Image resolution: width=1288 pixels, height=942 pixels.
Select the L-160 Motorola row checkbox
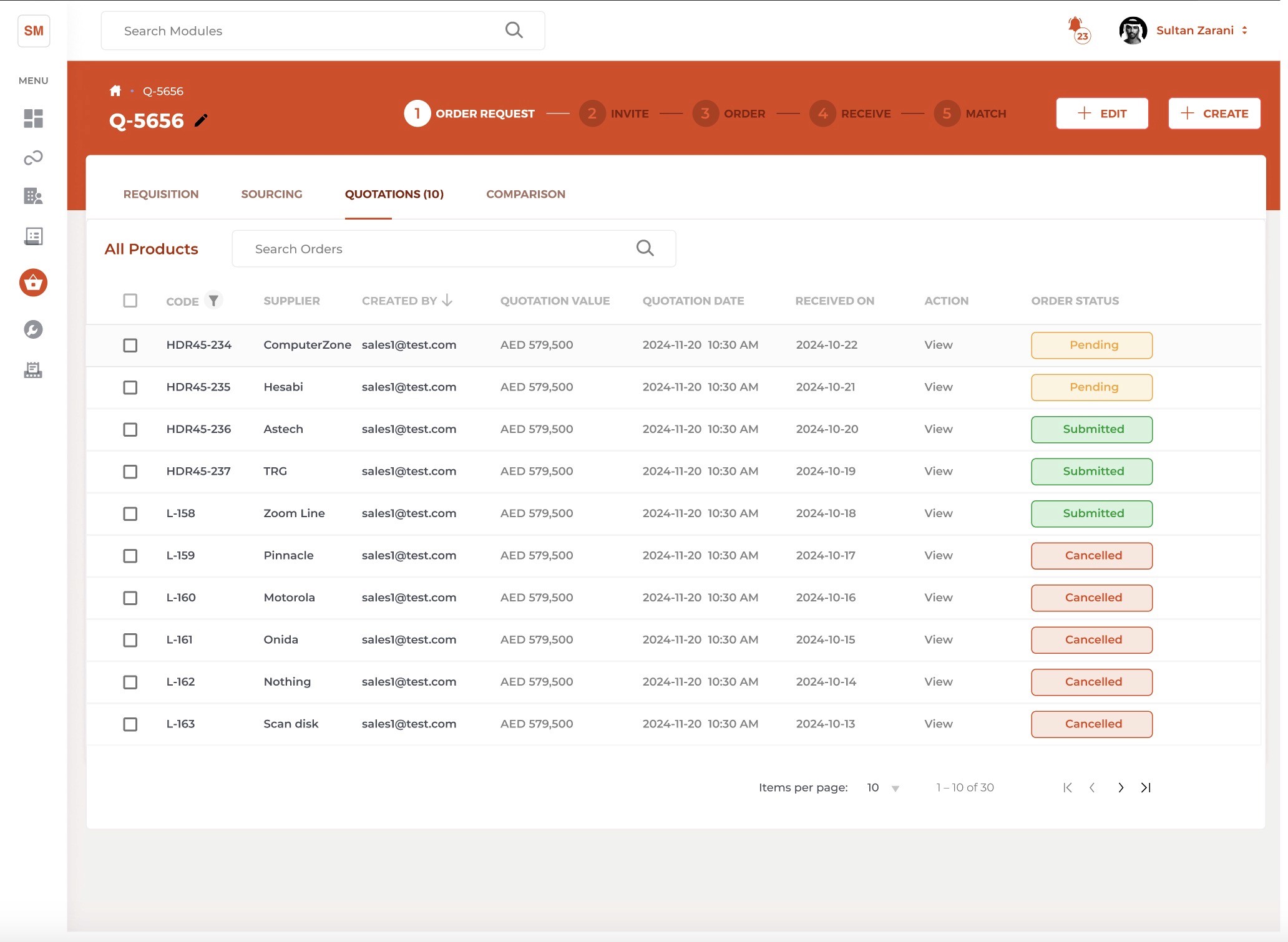point(130,598)
